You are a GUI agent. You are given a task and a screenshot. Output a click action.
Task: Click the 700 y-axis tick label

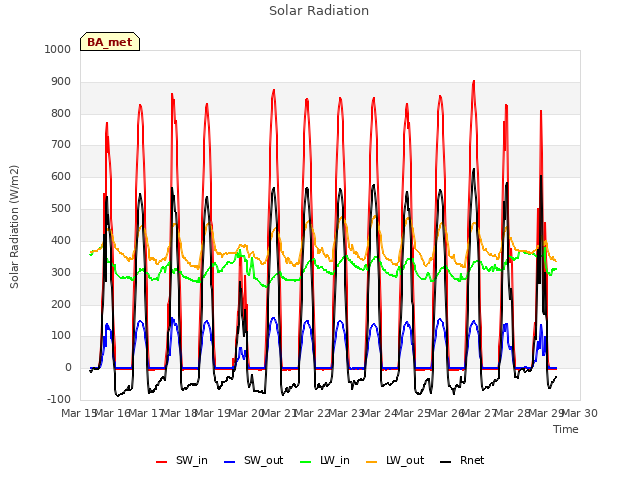coord(61,145)
